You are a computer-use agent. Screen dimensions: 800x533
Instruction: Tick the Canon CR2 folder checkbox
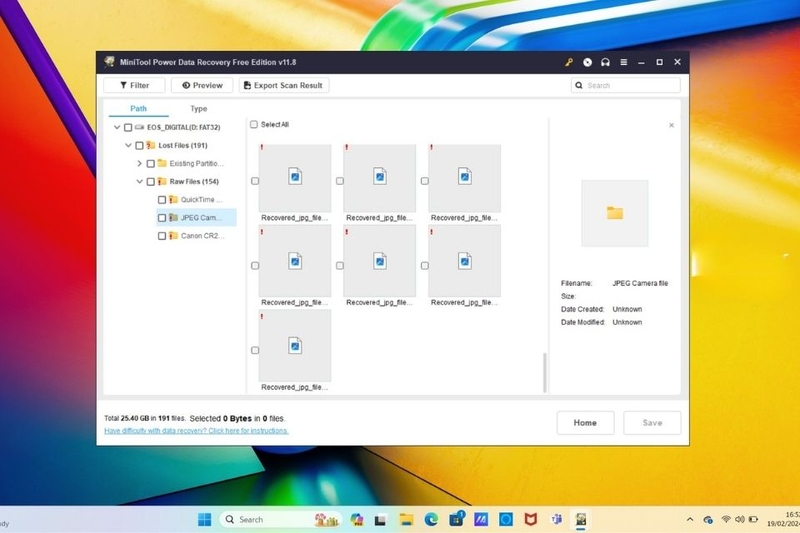click(162, 236)
